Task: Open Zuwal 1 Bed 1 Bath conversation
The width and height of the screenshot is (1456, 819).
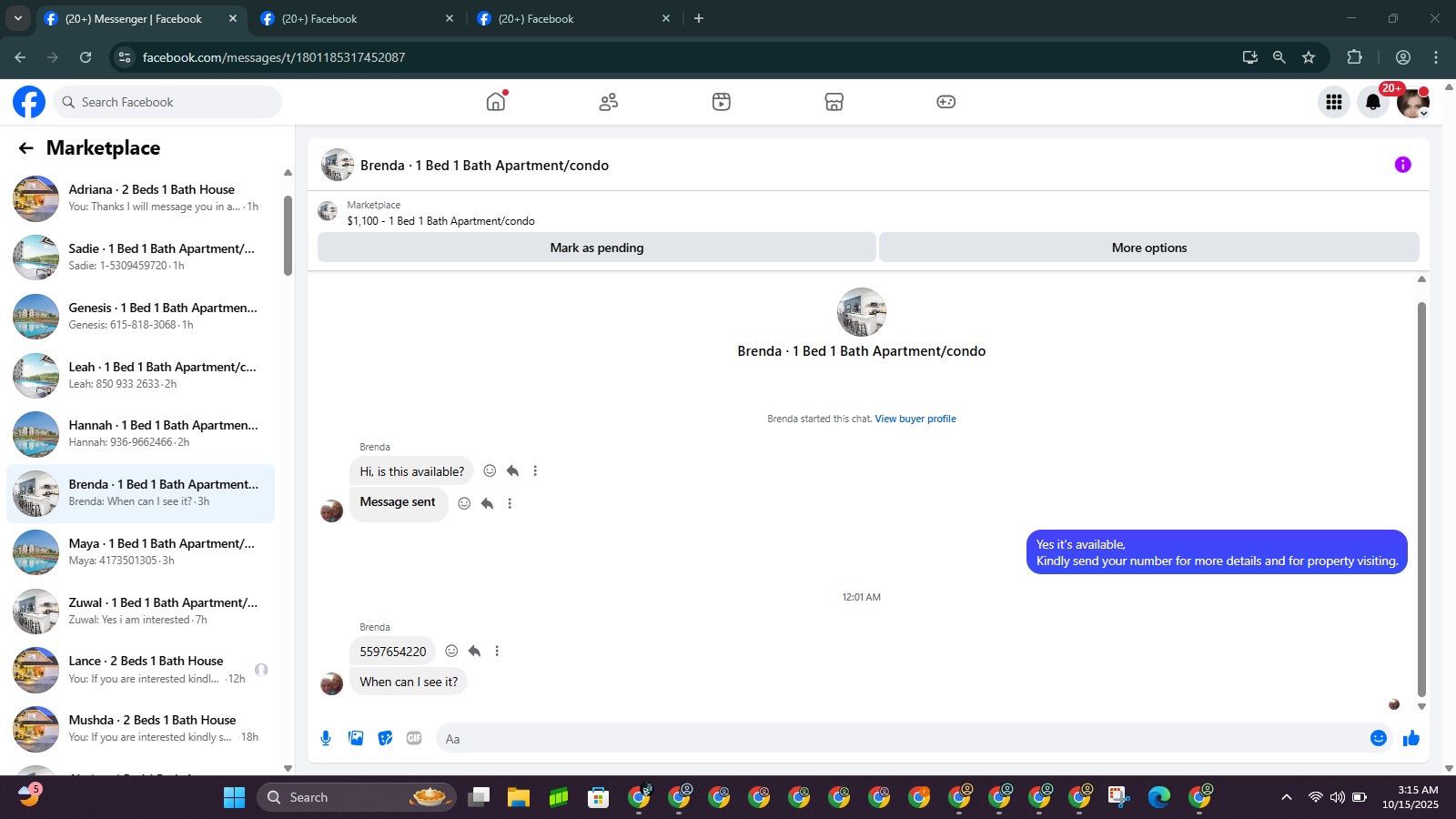Action: pos(141,612)
